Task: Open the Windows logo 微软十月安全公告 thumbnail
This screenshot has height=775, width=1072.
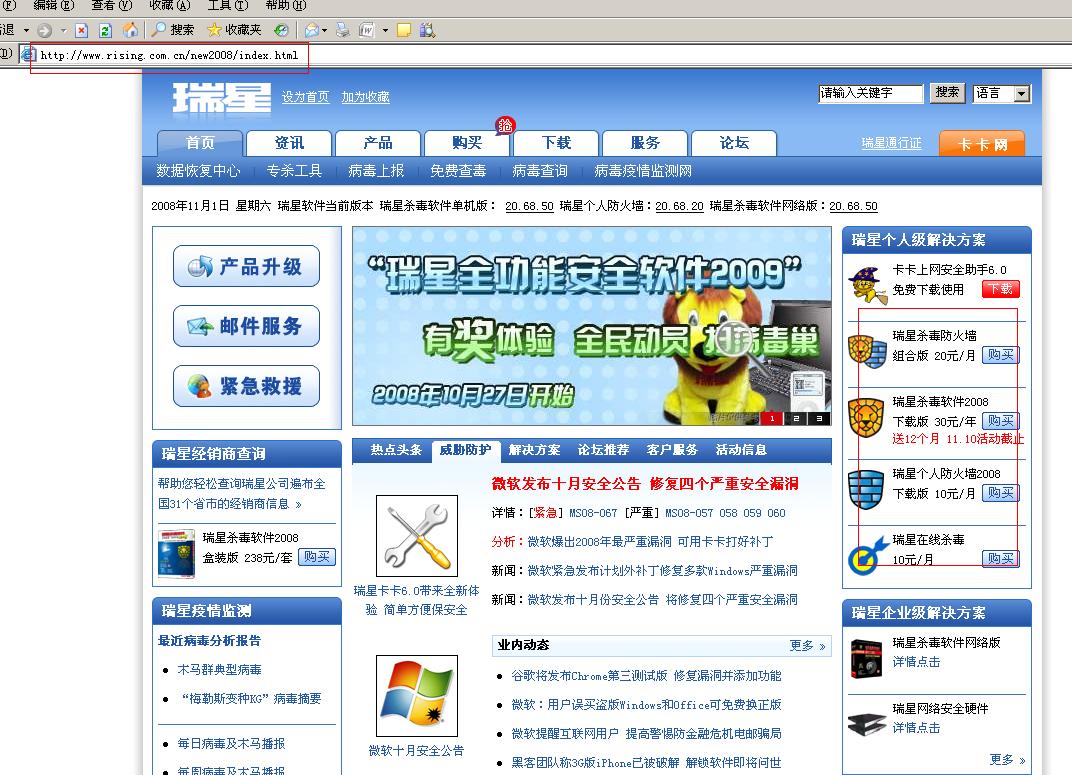Action: pyautogui.click(x=417, y=696)
